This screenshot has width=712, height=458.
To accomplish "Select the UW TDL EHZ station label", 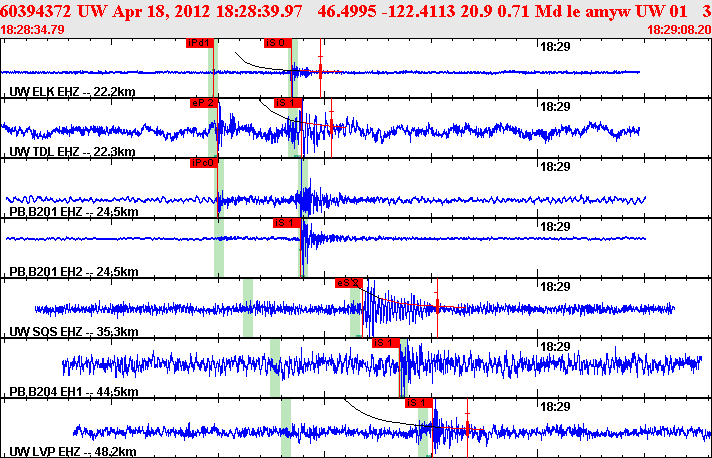I will pyautogui.click(x=72, y=152).
